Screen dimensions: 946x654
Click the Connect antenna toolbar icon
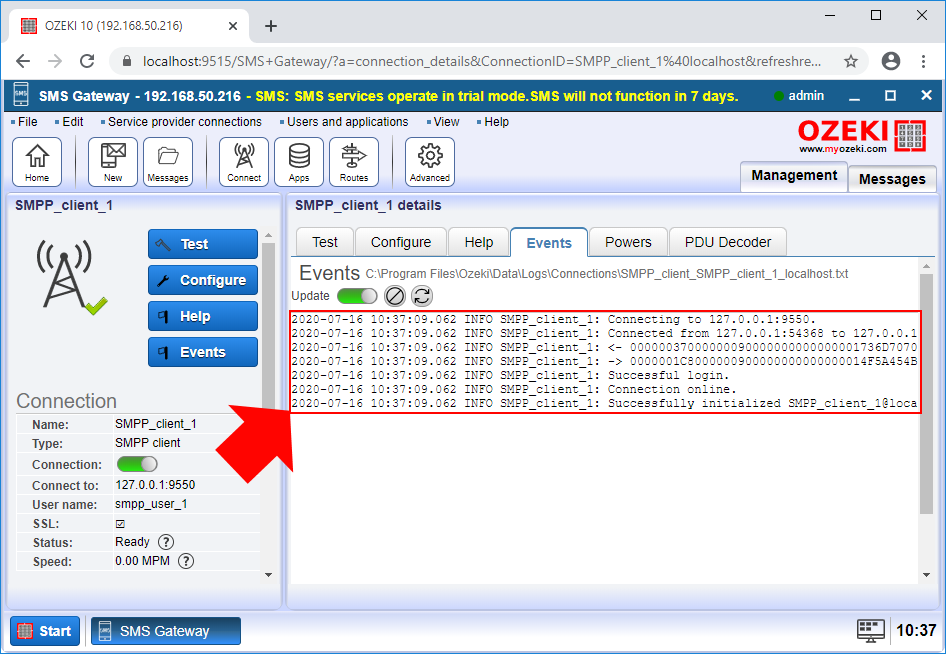[244, 162]
